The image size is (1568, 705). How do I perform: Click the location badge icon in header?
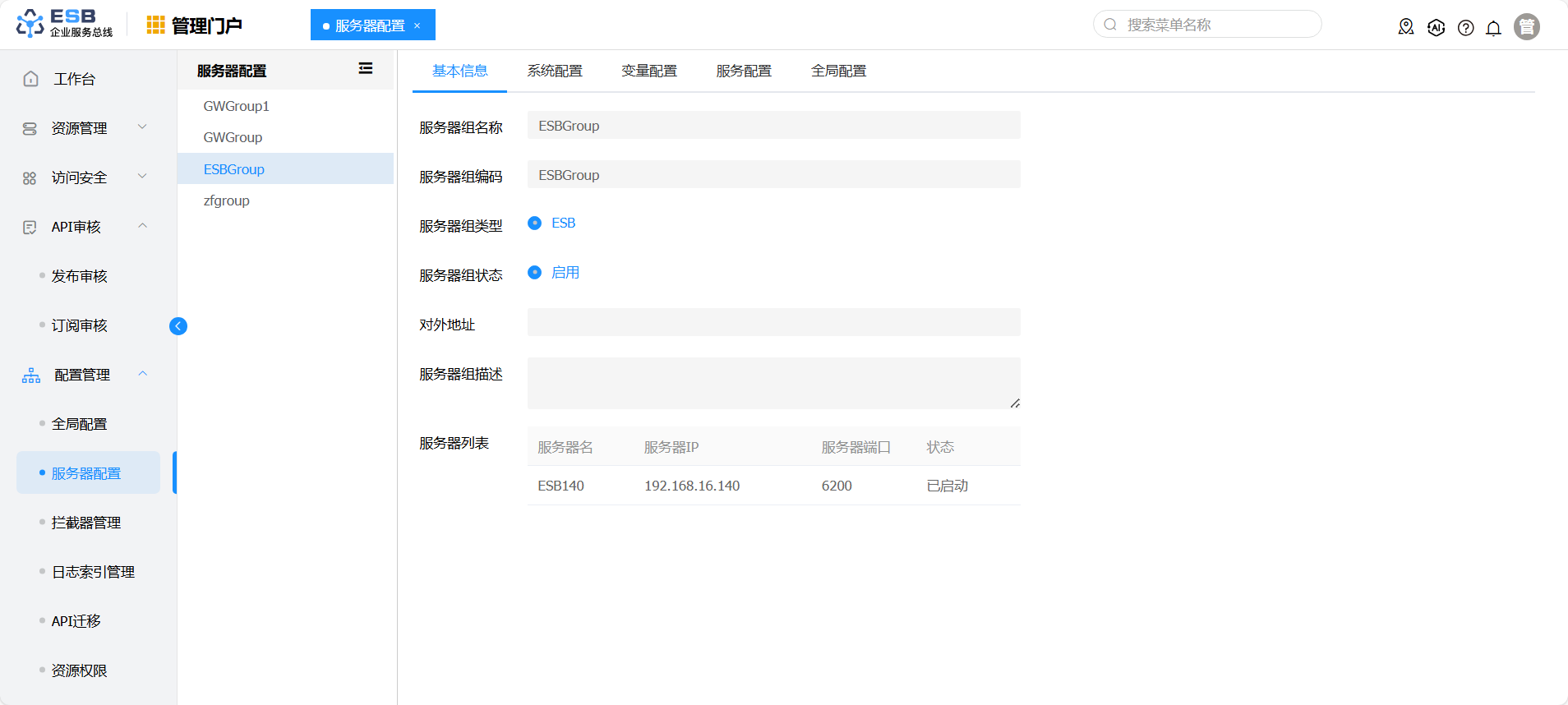click(1406, 27)
